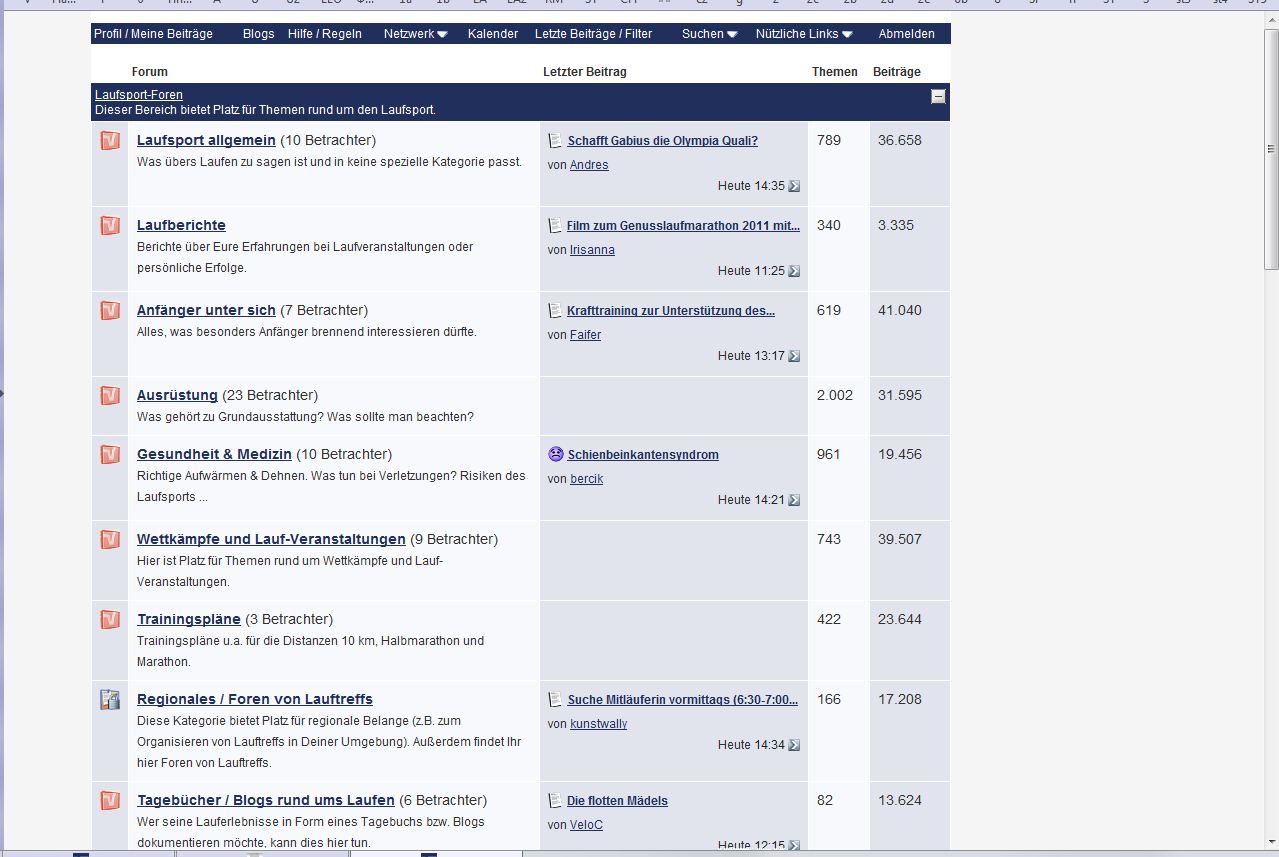The image size is (1279, 857).
Task: Click the sad smiley icon next to Schienbeinkantensyndrom
Action: coord(556,454)
